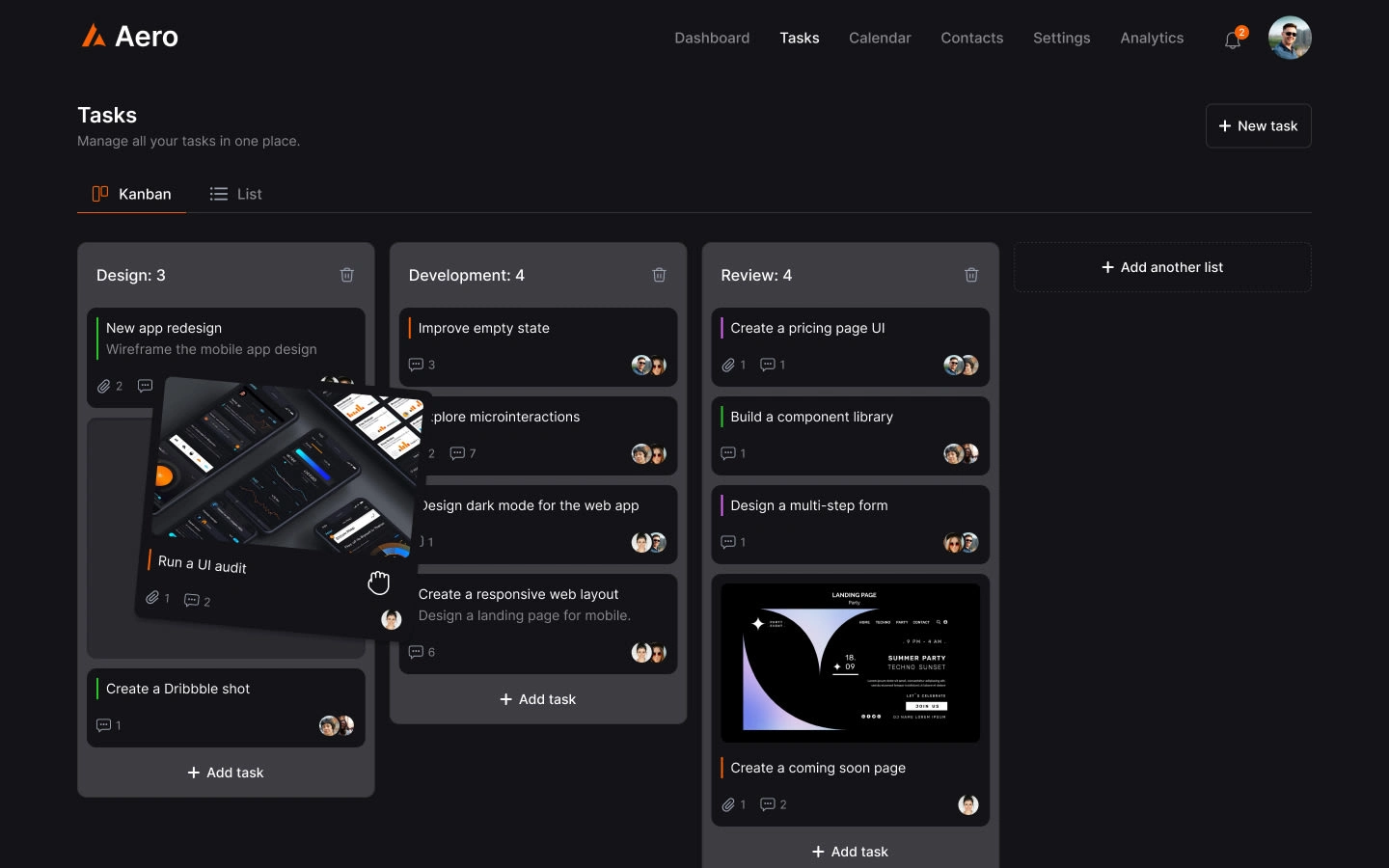Click comment icon on Run a UI audit card
1389x868 pixels.
(x=192, y=600)
